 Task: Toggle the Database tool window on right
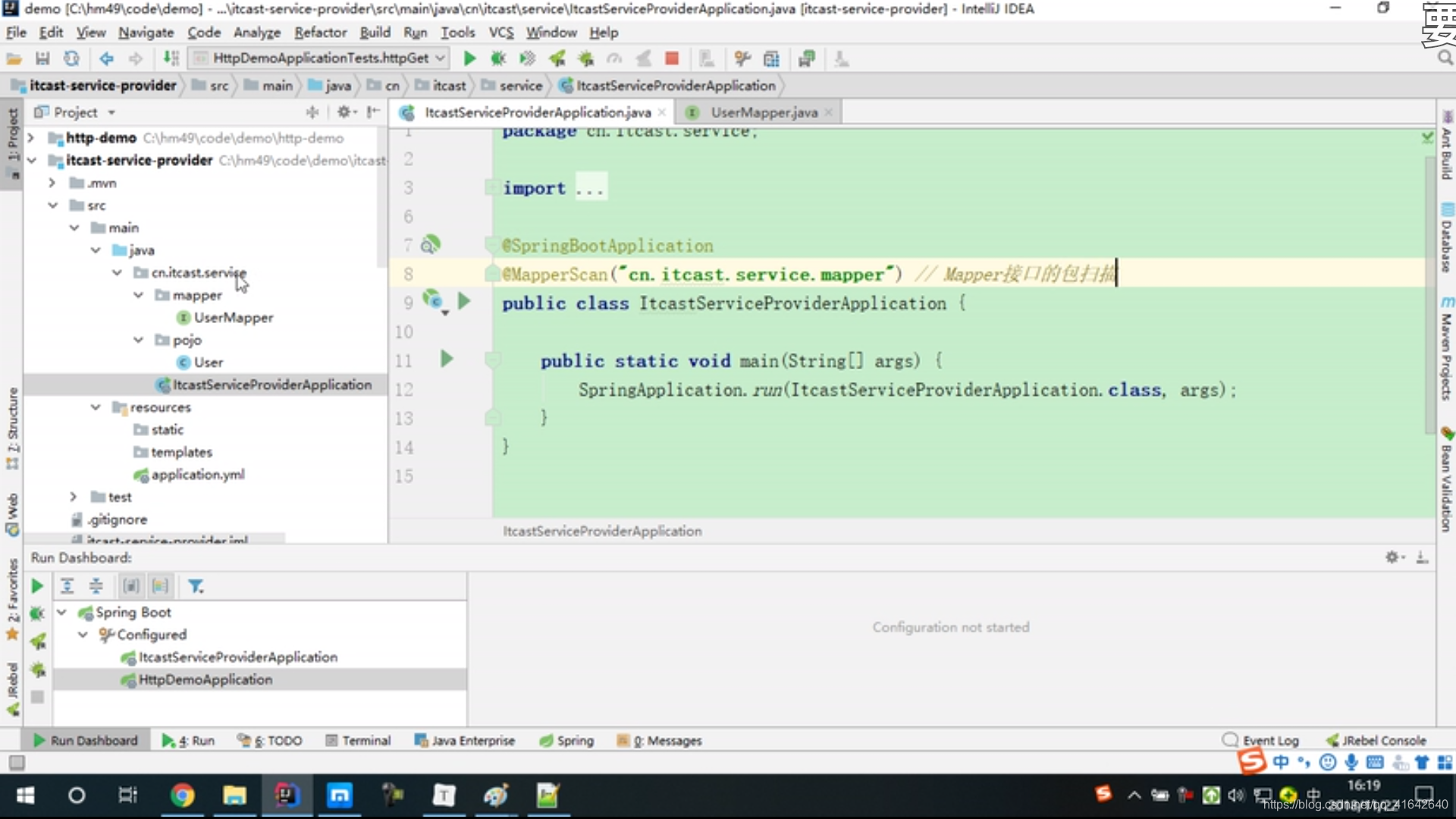coord(1446,239)
